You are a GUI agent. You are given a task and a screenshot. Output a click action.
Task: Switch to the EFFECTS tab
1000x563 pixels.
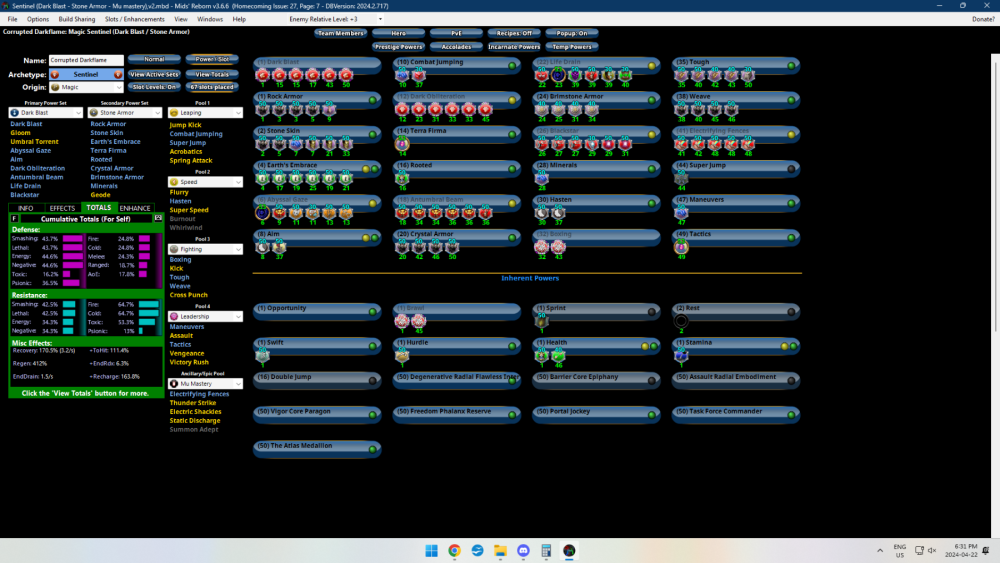[x=62, y=208]
